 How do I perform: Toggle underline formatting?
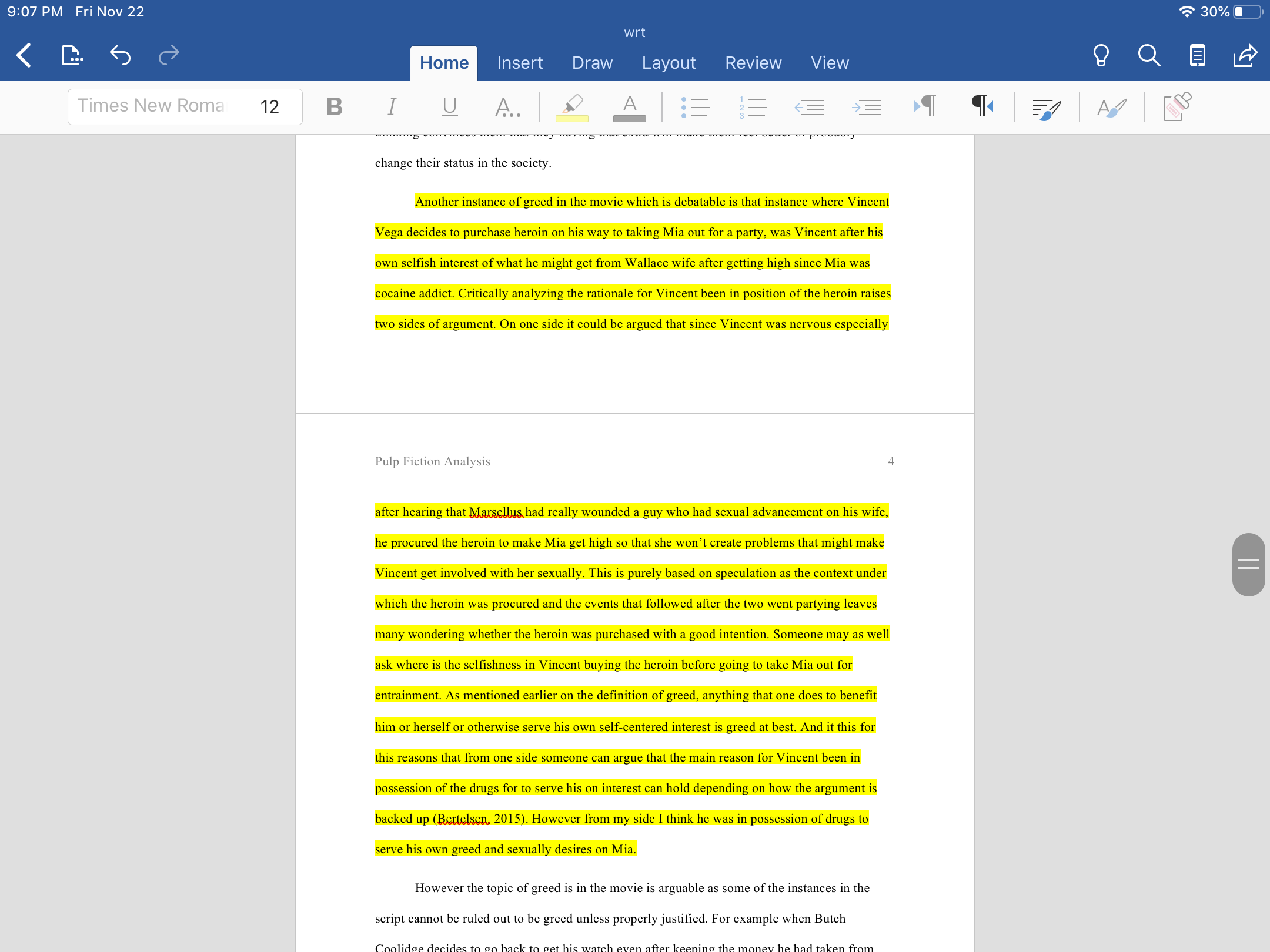click(x=449, y=107)
